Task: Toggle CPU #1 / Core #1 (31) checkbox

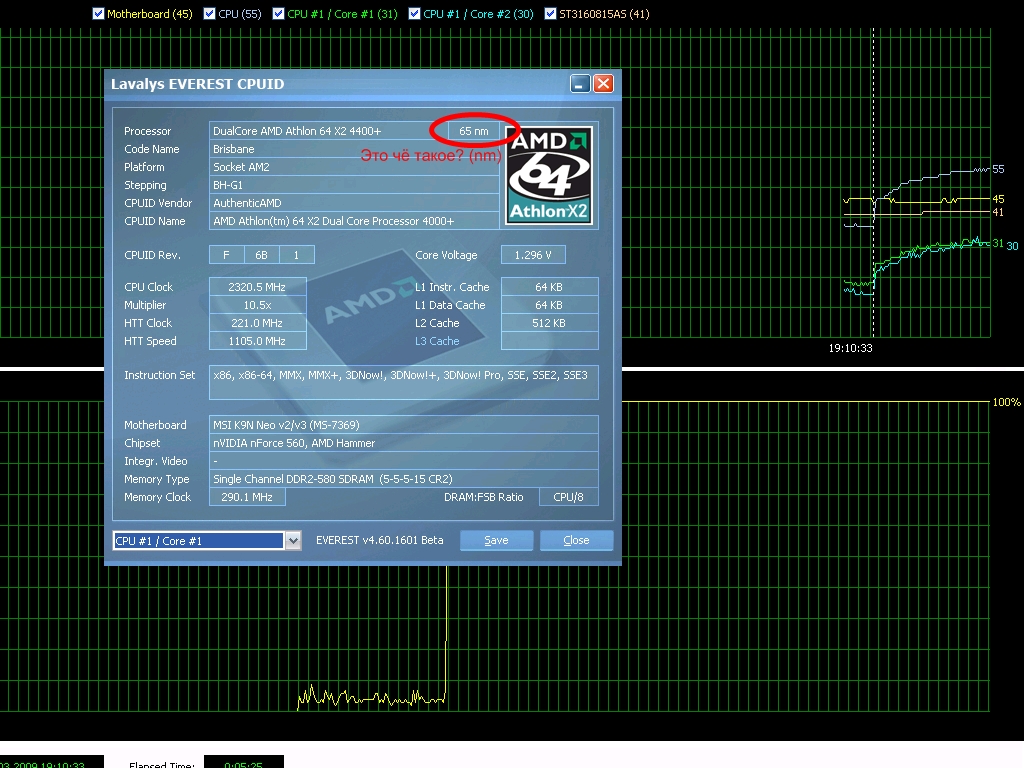Action: [x=278, y=14]
